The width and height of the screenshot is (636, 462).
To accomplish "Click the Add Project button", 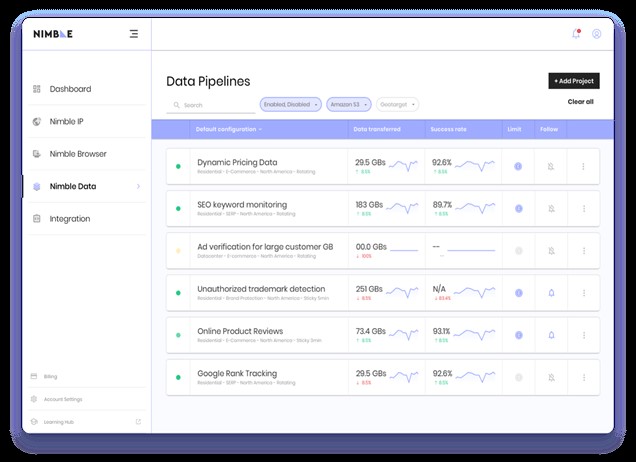I will (x=574, y=81).
